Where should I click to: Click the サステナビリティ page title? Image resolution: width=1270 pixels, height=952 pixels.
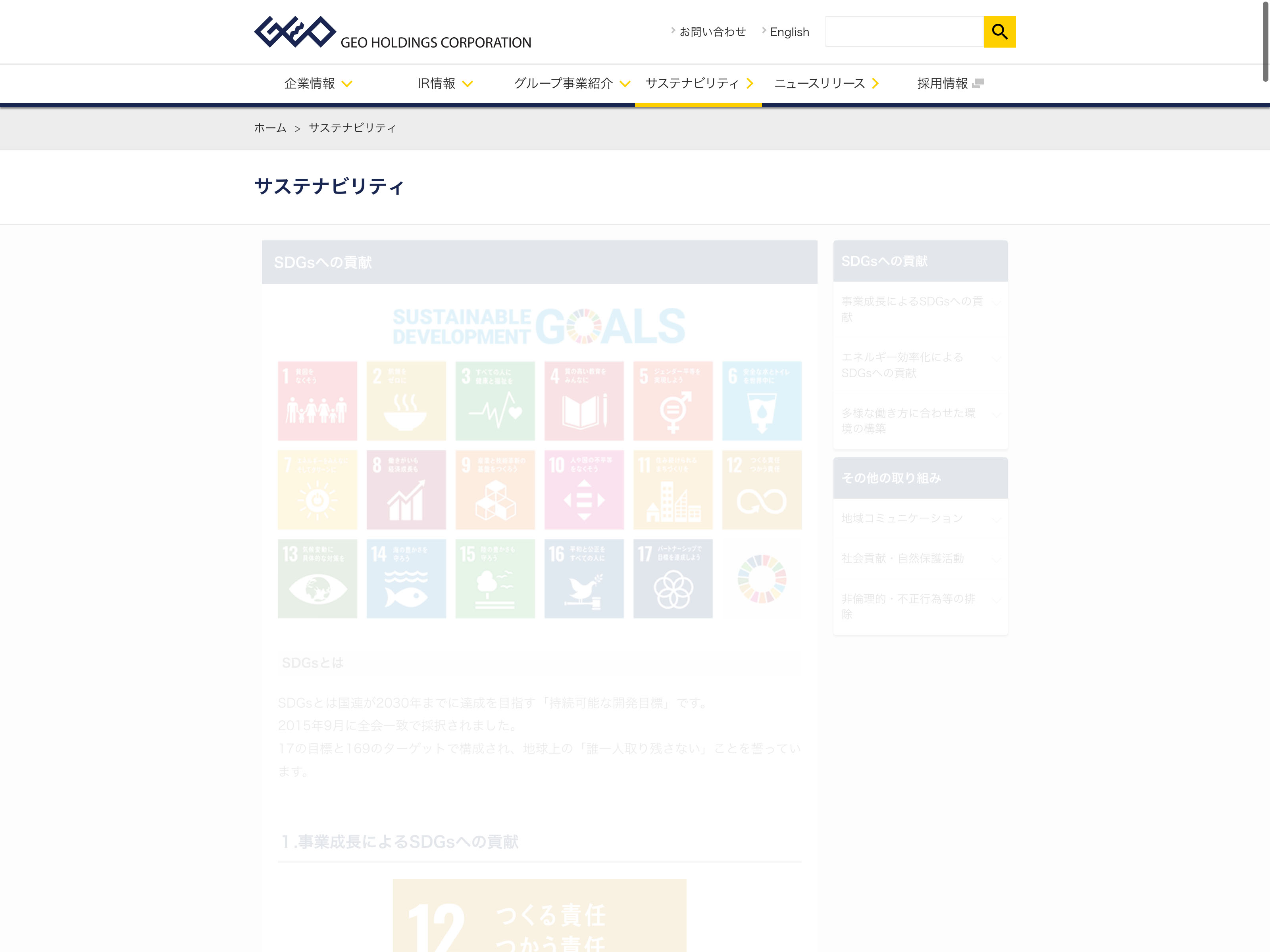point(329,186)
